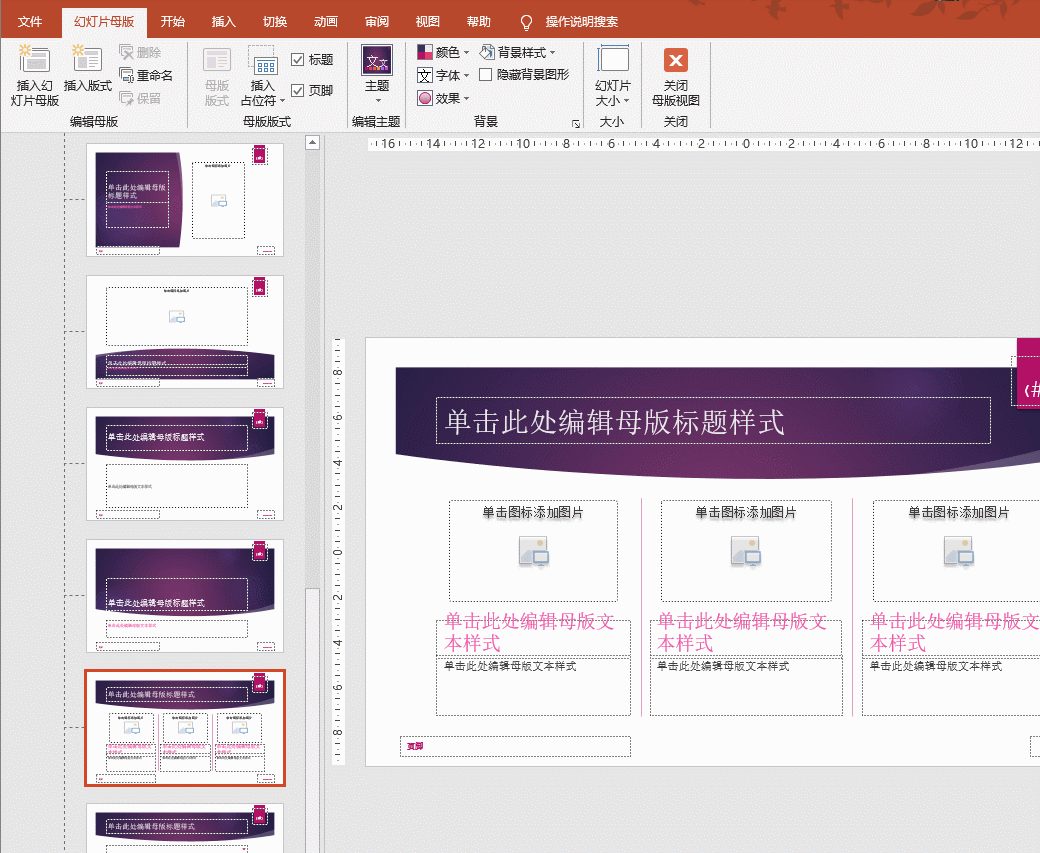The height and width of the screenshot is (853, 1040).
Task: Open the Themes gallery icon
Action: click(377, 61)
